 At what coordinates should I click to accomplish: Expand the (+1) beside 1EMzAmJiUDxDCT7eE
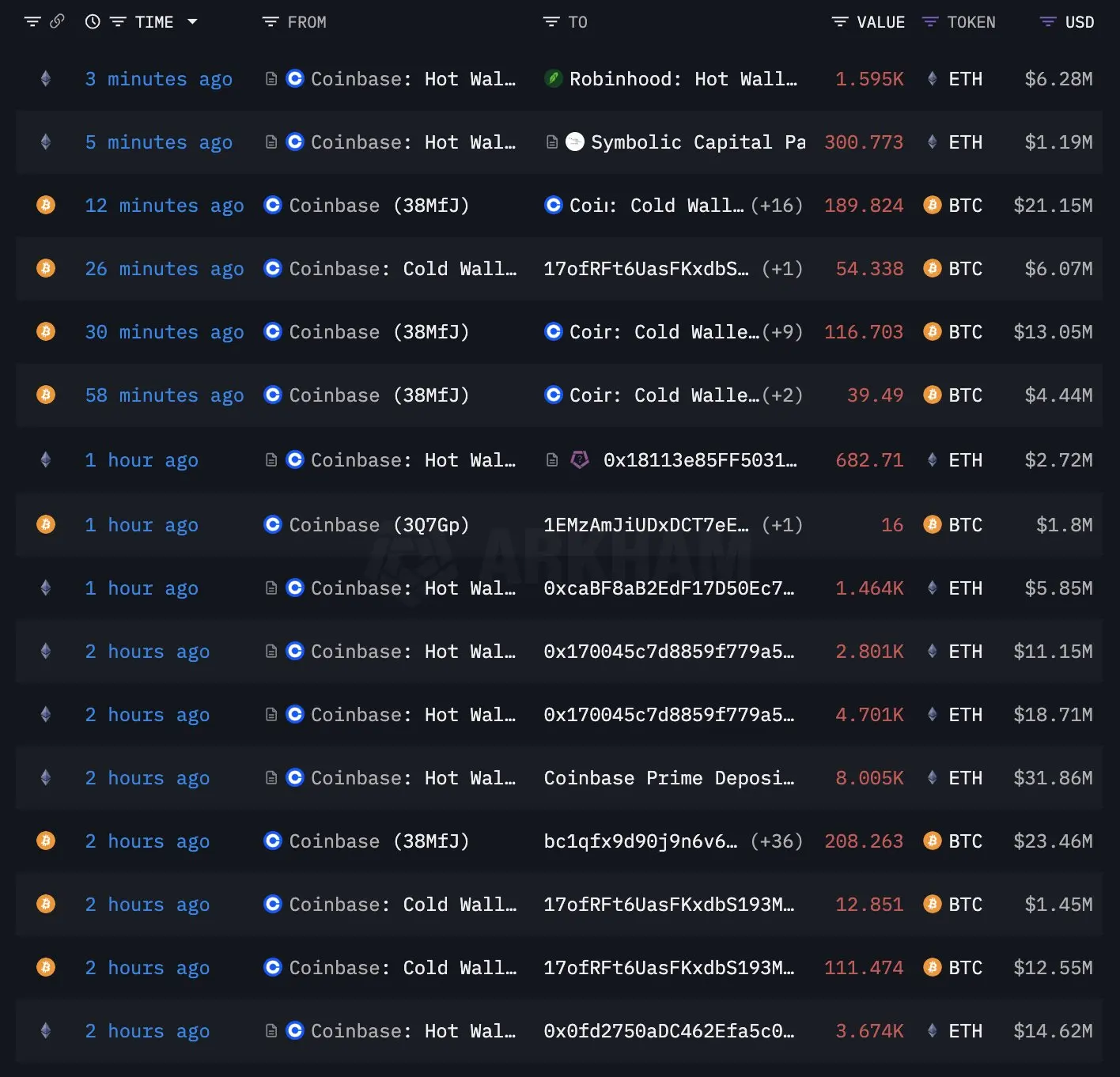coord(782,525)
